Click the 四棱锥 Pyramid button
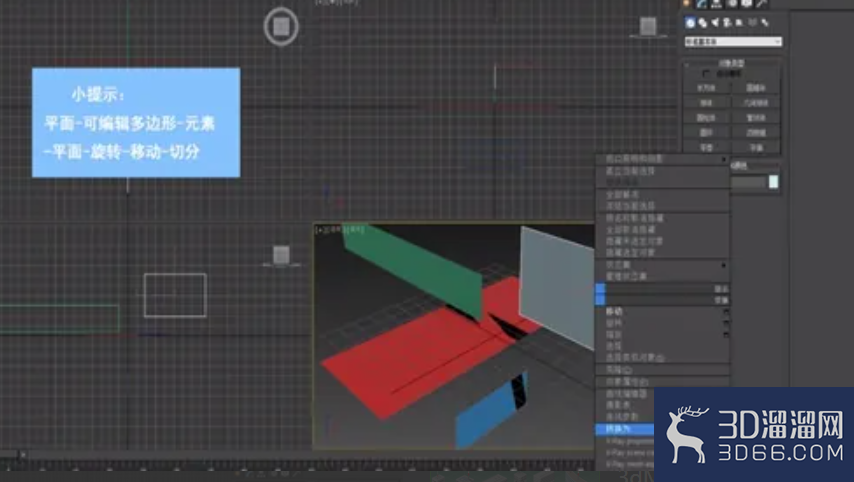The height and width of the screenshot is (482, 854). point(756,132)
